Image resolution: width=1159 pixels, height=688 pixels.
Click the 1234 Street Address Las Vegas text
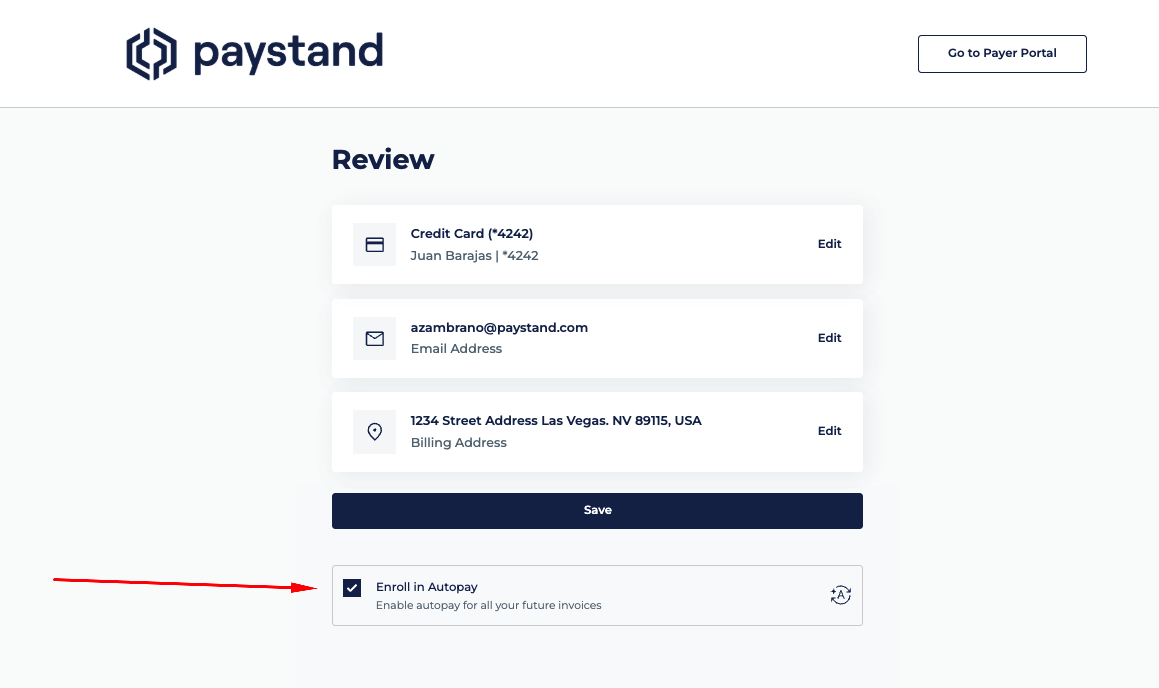(x=556, y=421)
